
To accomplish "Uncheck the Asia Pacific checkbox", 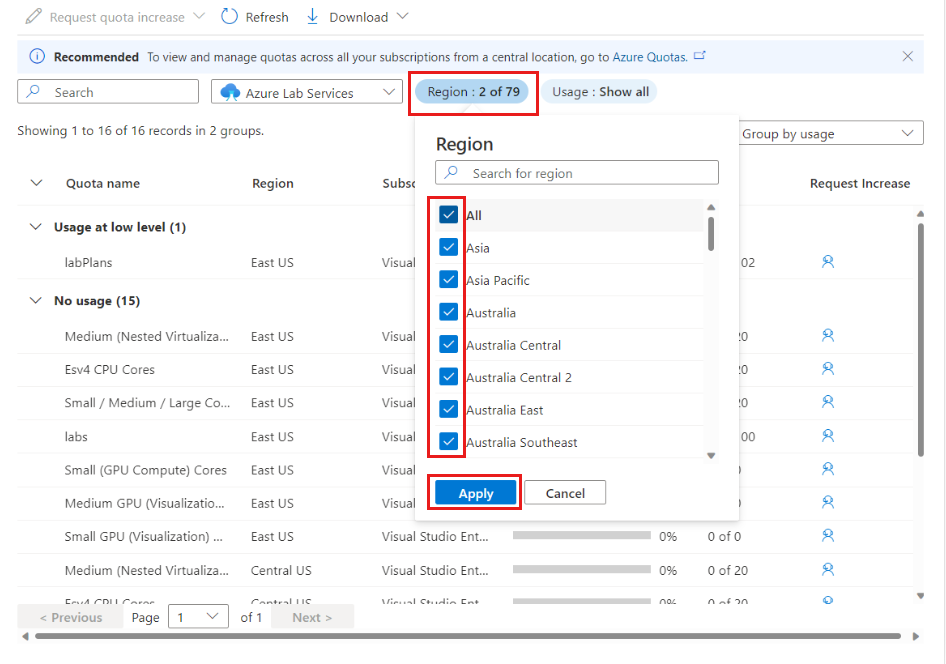I will click(x=448, y=280).
